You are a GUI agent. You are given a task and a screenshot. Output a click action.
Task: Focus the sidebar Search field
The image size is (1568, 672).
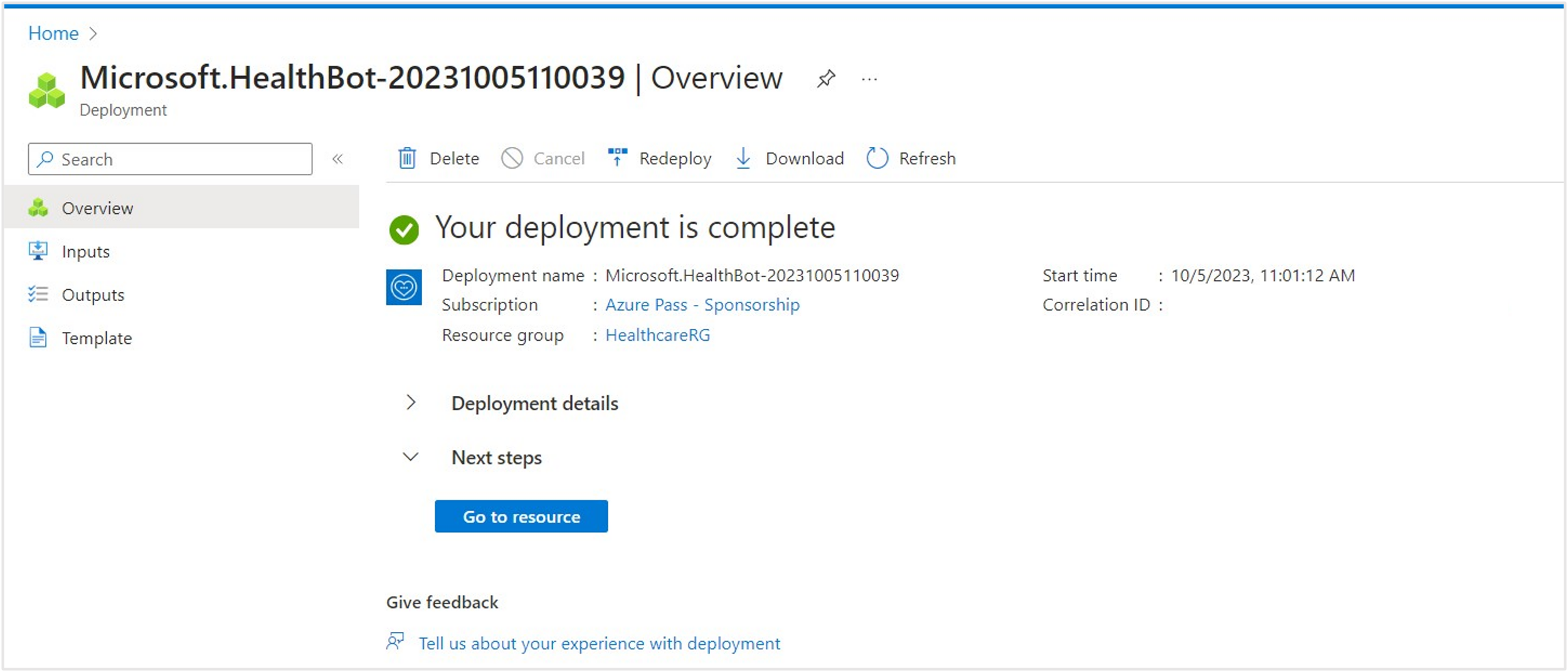170,159
